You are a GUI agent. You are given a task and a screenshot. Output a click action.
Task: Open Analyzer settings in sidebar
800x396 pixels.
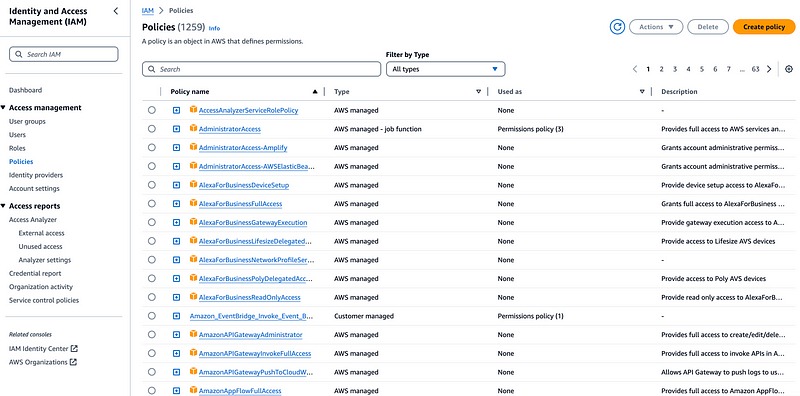44,260
